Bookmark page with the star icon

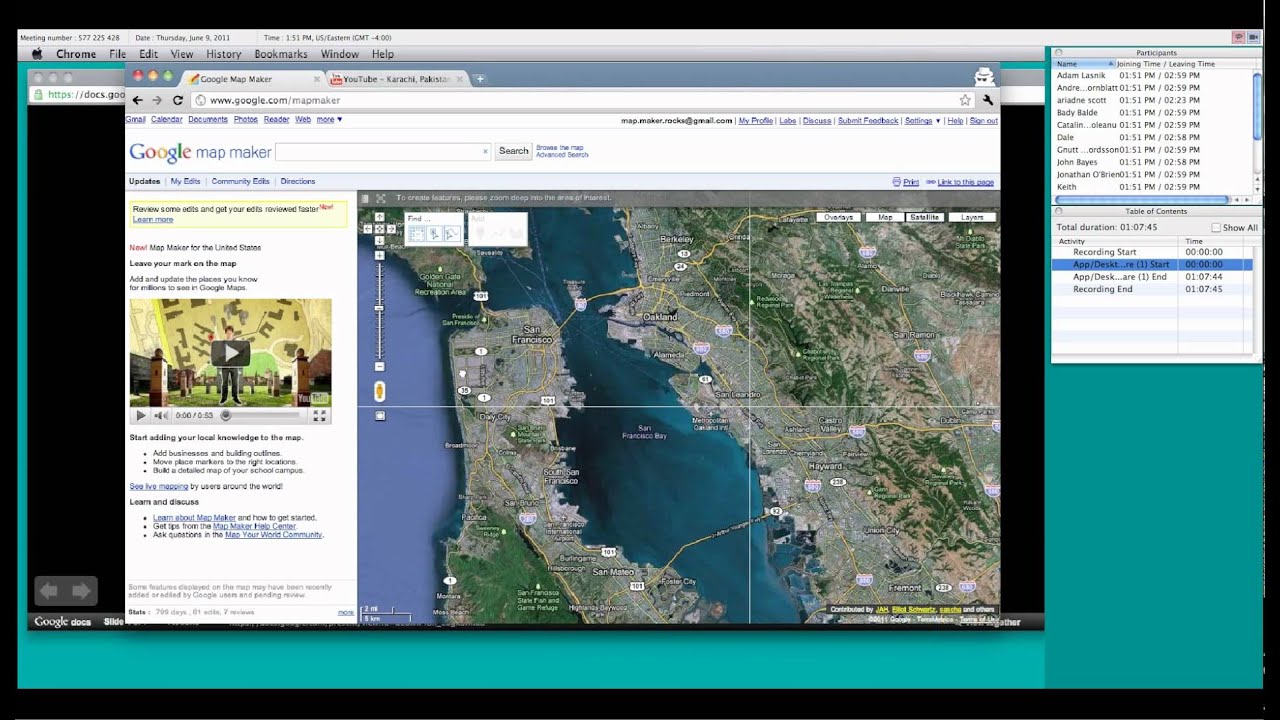pos(965,100)
